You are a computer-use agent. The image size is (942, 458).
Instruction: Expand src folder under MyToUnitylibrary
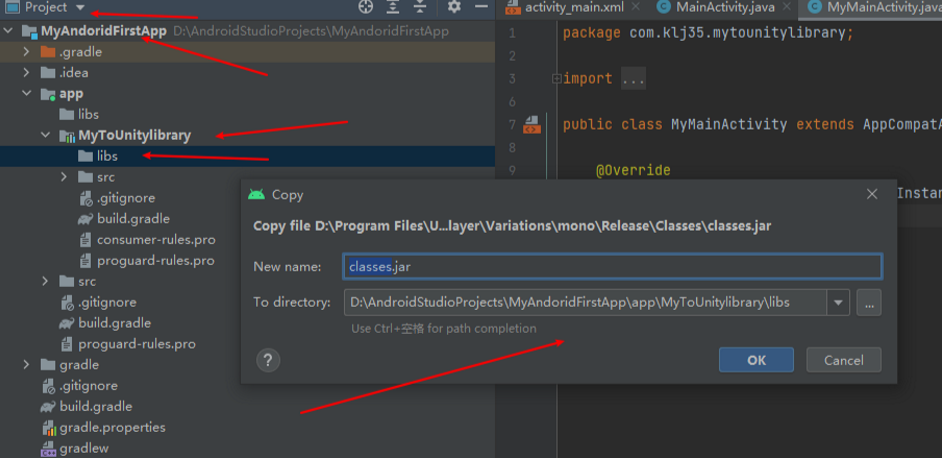tap(64, 177)
